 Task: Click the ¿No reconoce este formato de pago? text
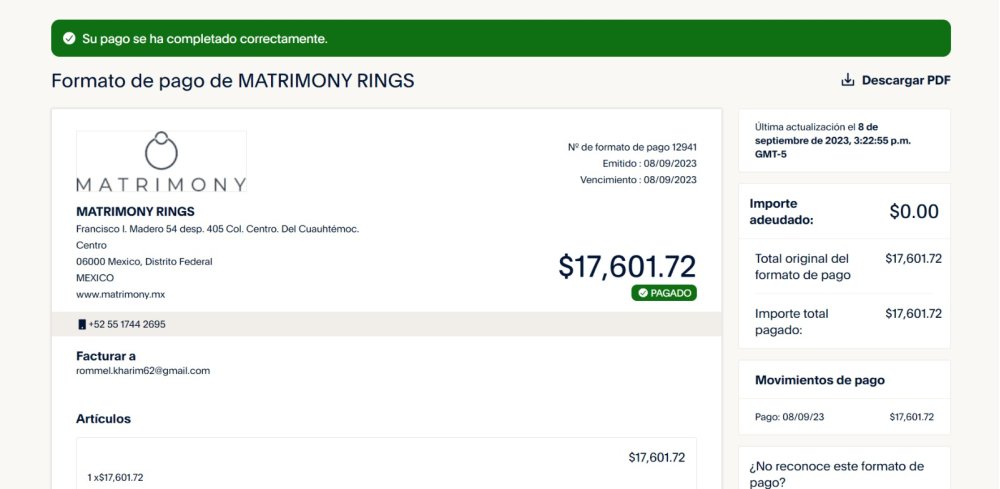click(836, 474)
